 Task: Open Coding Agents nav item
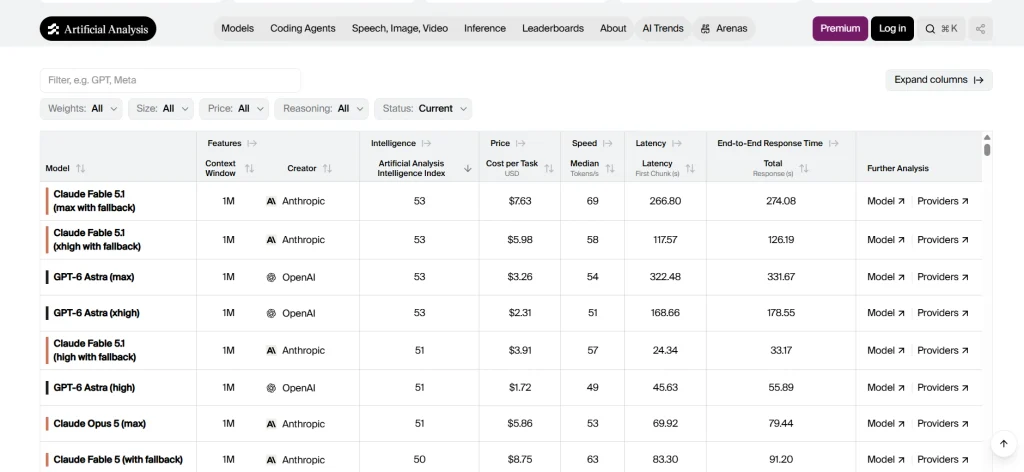point(302,29)
